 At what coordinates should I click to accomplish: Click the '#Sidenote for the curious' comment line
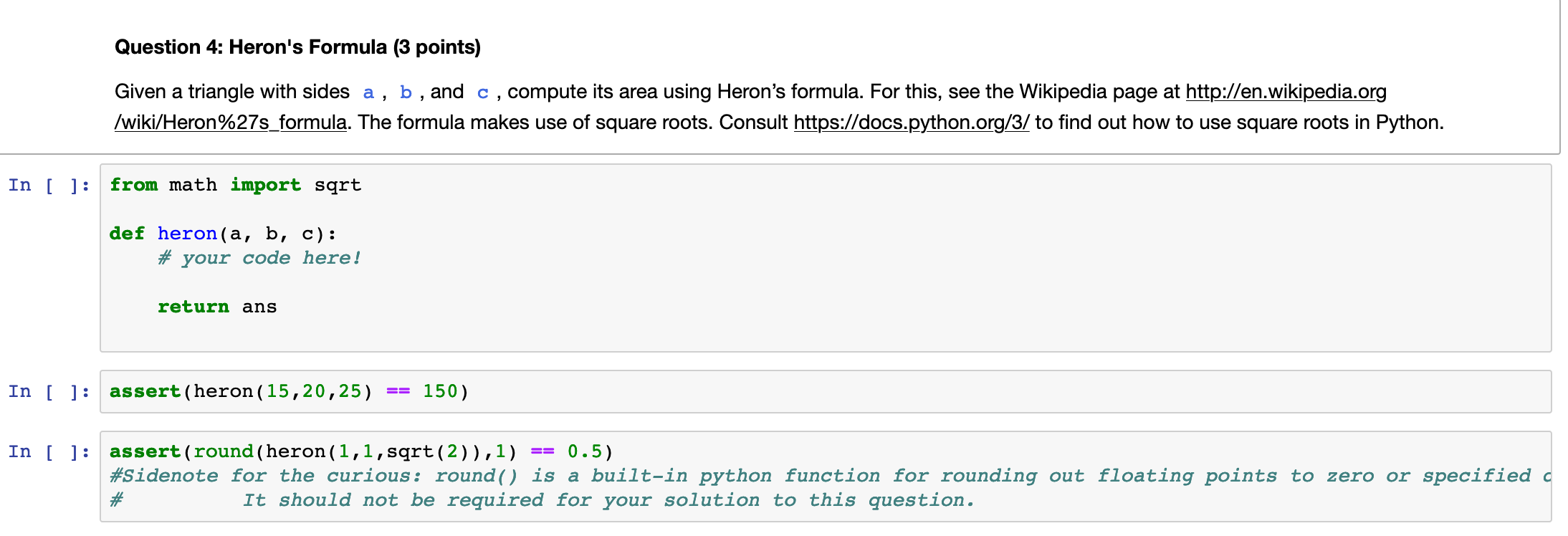pyautogui.click(x=830, y=476)
